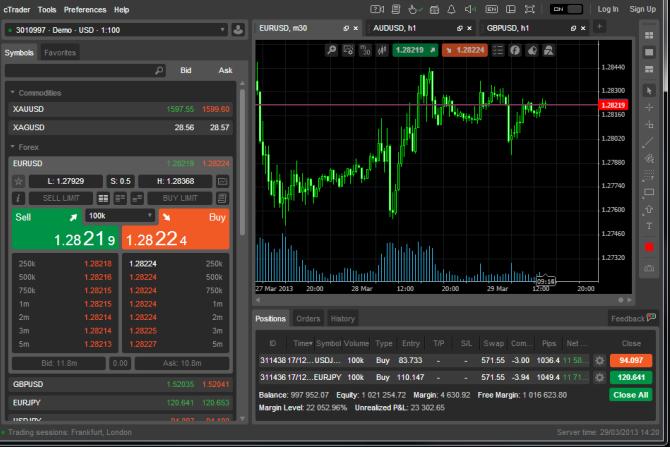Click the deposit icon beside account selector
This screenshot has height=449, width=670.
click(x=238, y=30)
